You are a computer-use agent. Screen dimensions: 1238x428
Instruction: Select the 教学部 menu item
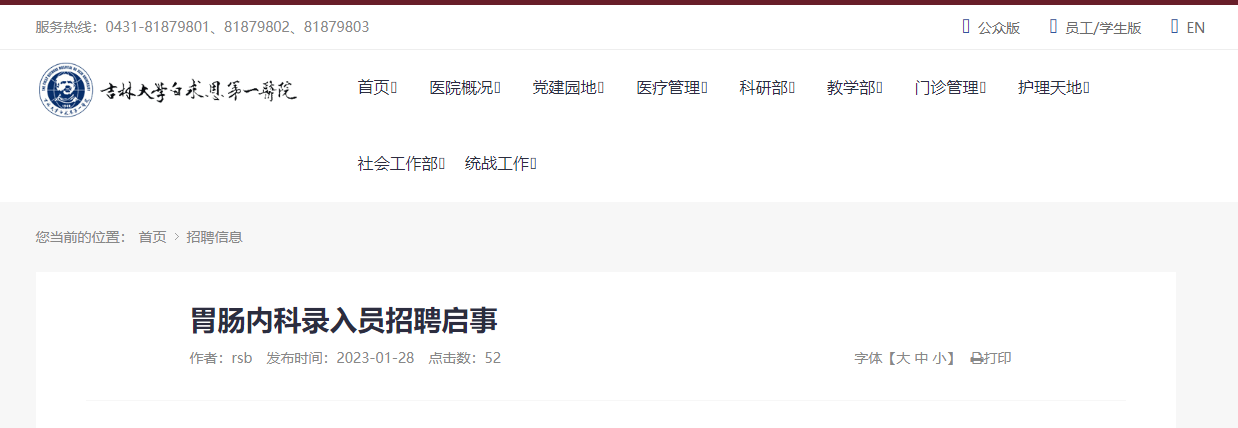[x=854, y=88]
